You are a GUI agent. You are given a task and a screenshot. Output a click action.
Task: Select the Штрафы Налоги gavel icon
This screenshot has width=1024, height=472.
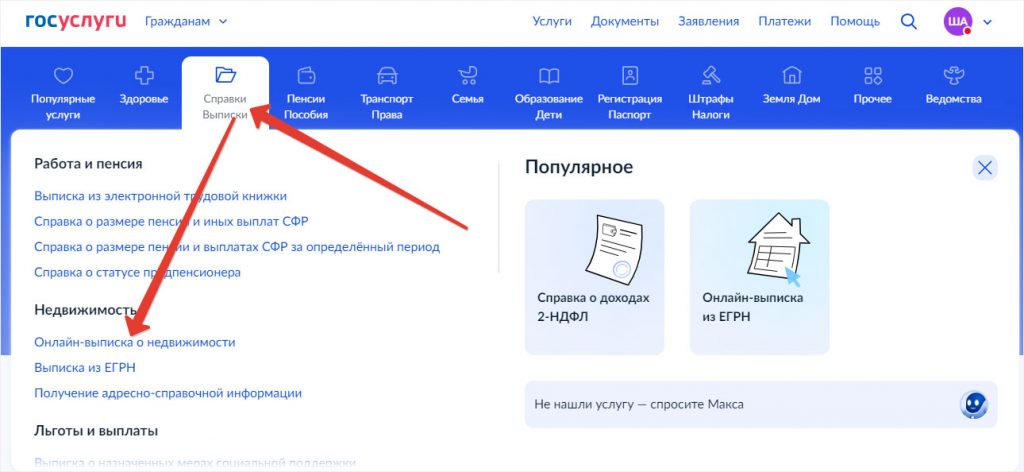[710, 76]
